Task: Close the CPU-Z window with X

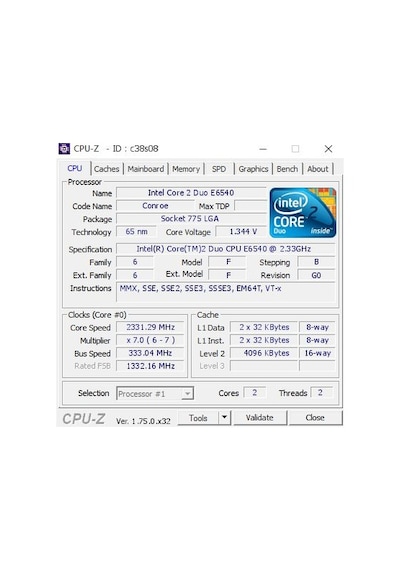Action: point(328,149)
